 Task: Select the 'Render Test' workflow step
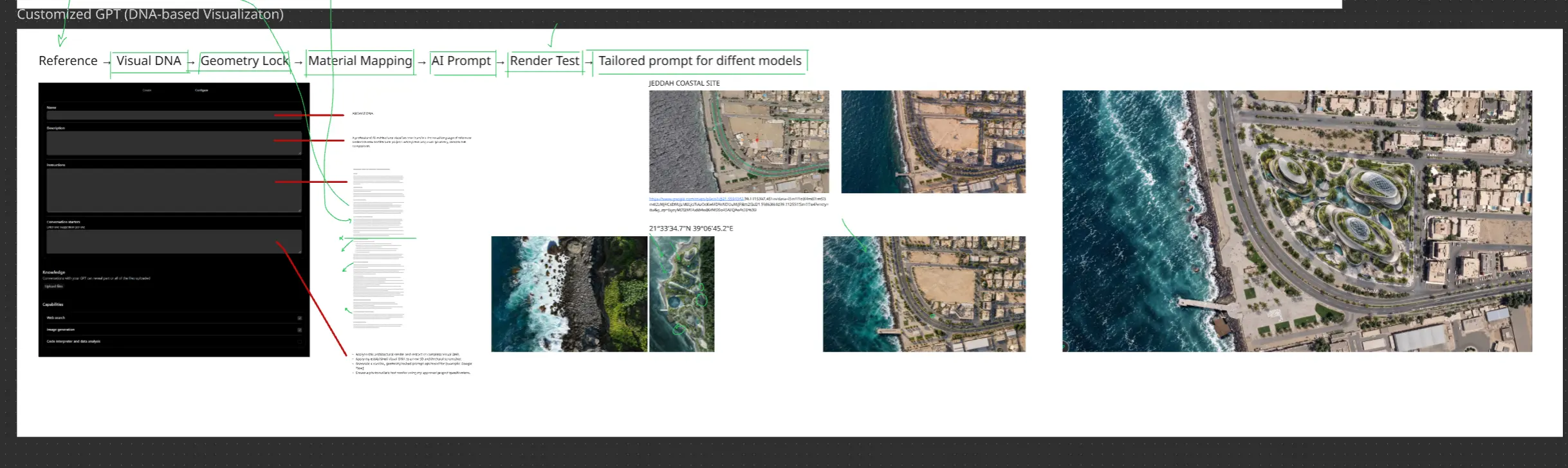544,61
